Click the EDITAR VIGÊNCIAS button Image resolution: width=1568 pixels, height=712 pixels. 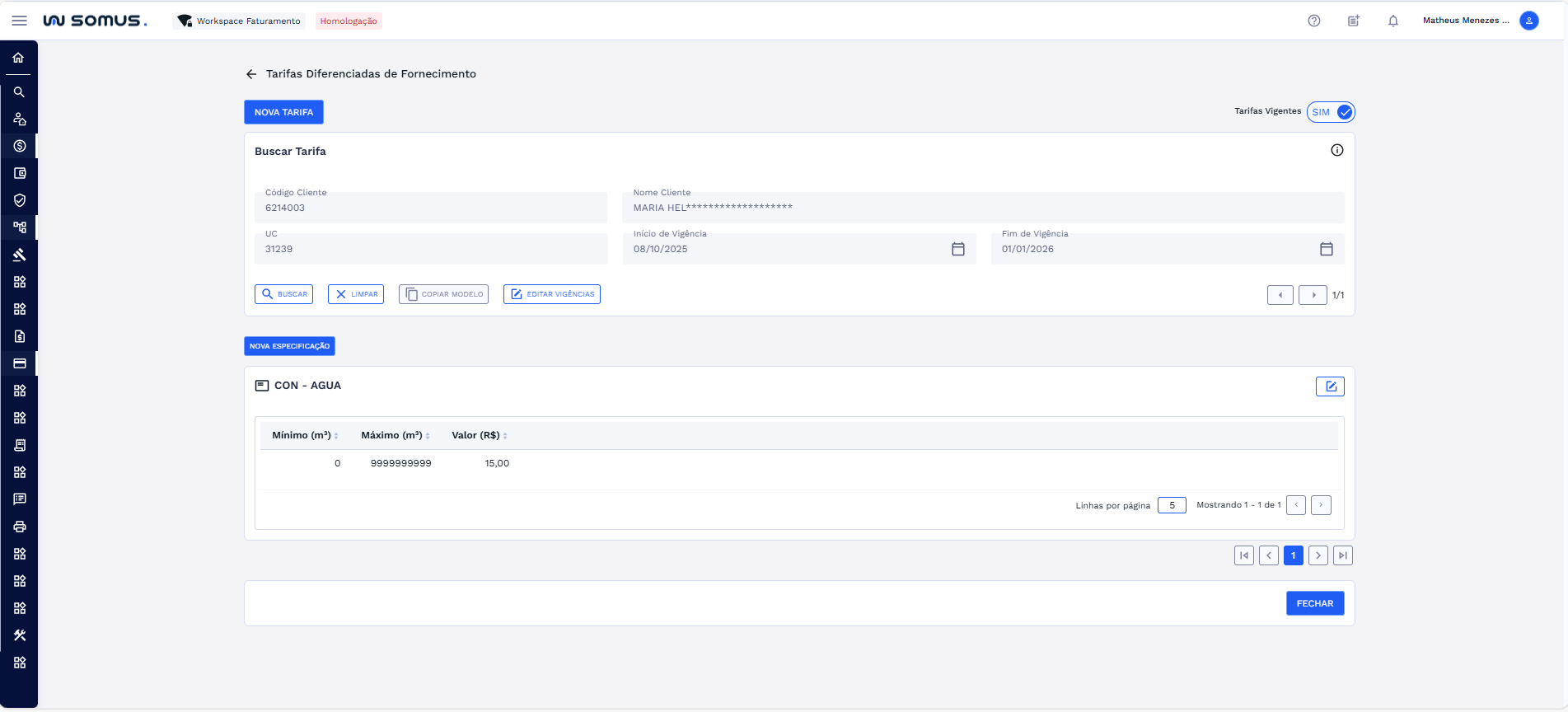[551, 294]
